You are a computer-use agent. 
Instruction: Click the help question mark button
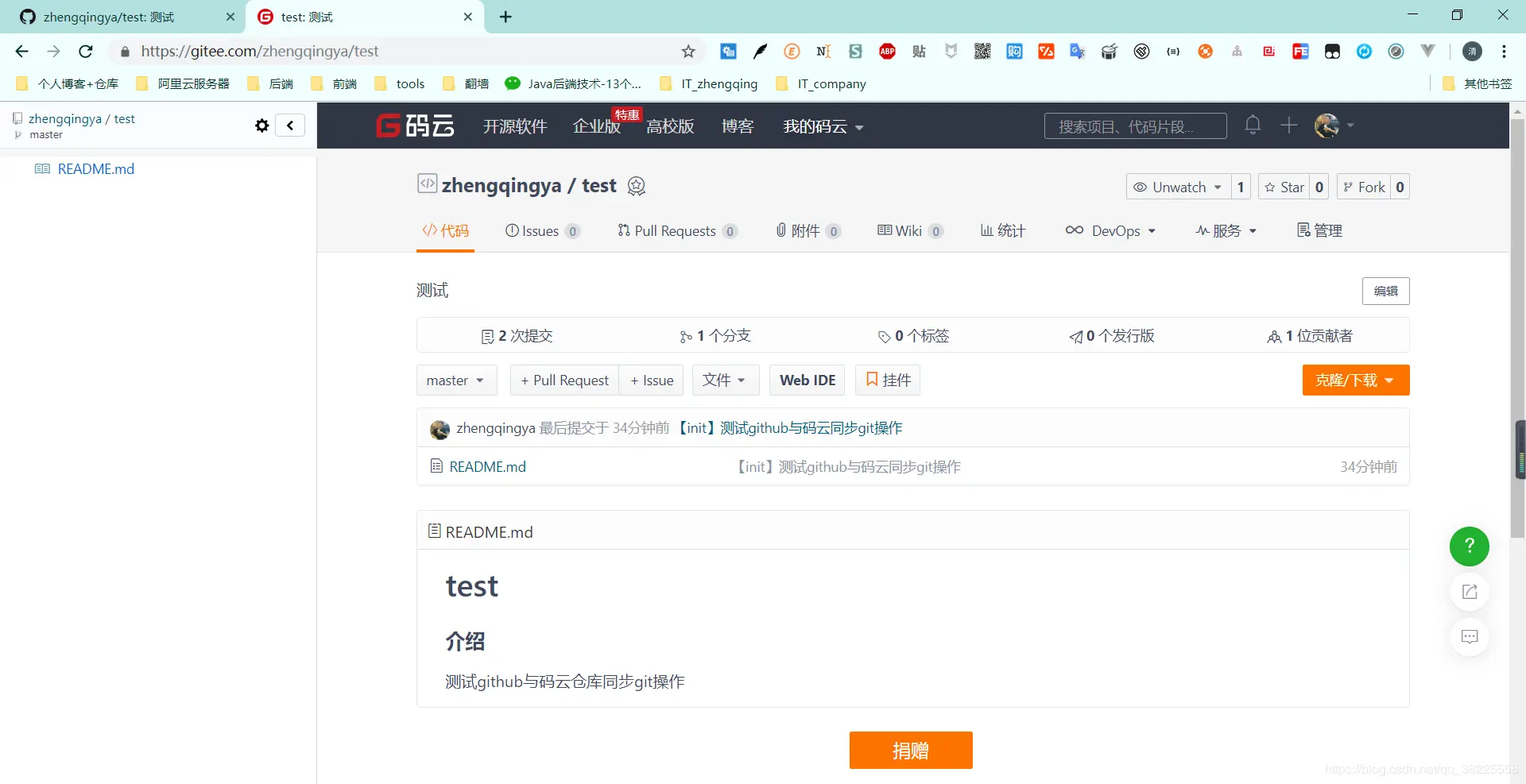[x=1470, y=546]
